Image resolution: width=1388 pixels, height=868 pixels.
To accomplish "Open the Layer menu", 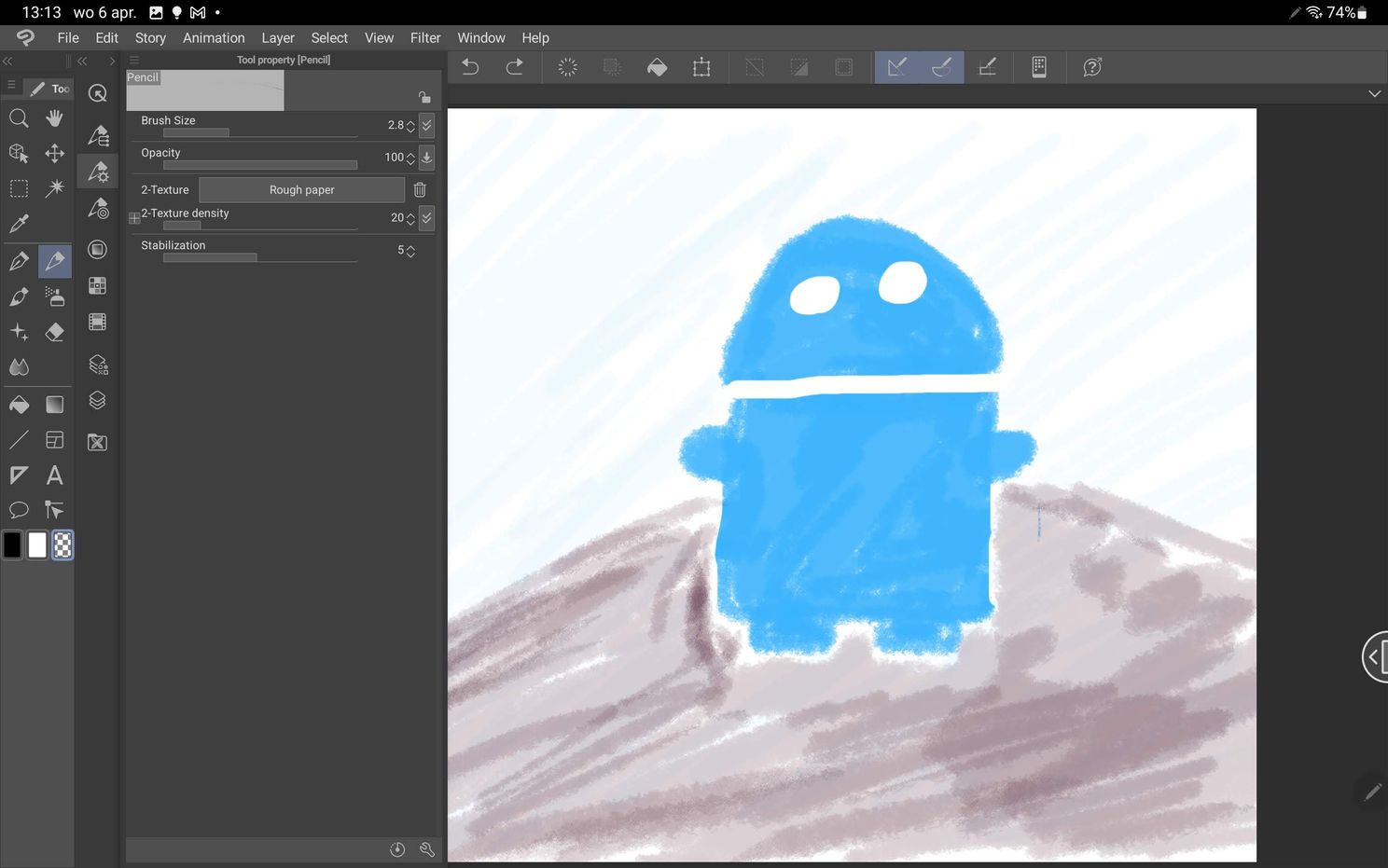I will click(x=278, y=38).
